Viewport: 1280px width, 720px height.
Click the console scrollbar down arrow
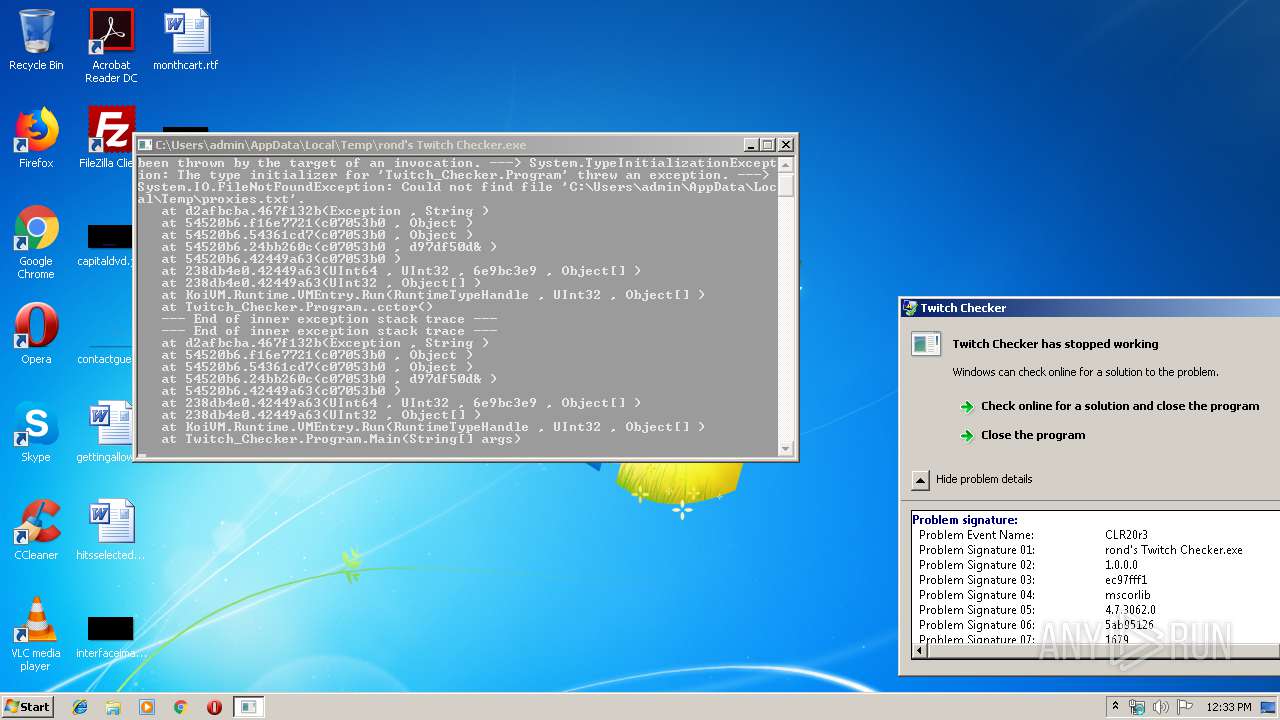786,449
